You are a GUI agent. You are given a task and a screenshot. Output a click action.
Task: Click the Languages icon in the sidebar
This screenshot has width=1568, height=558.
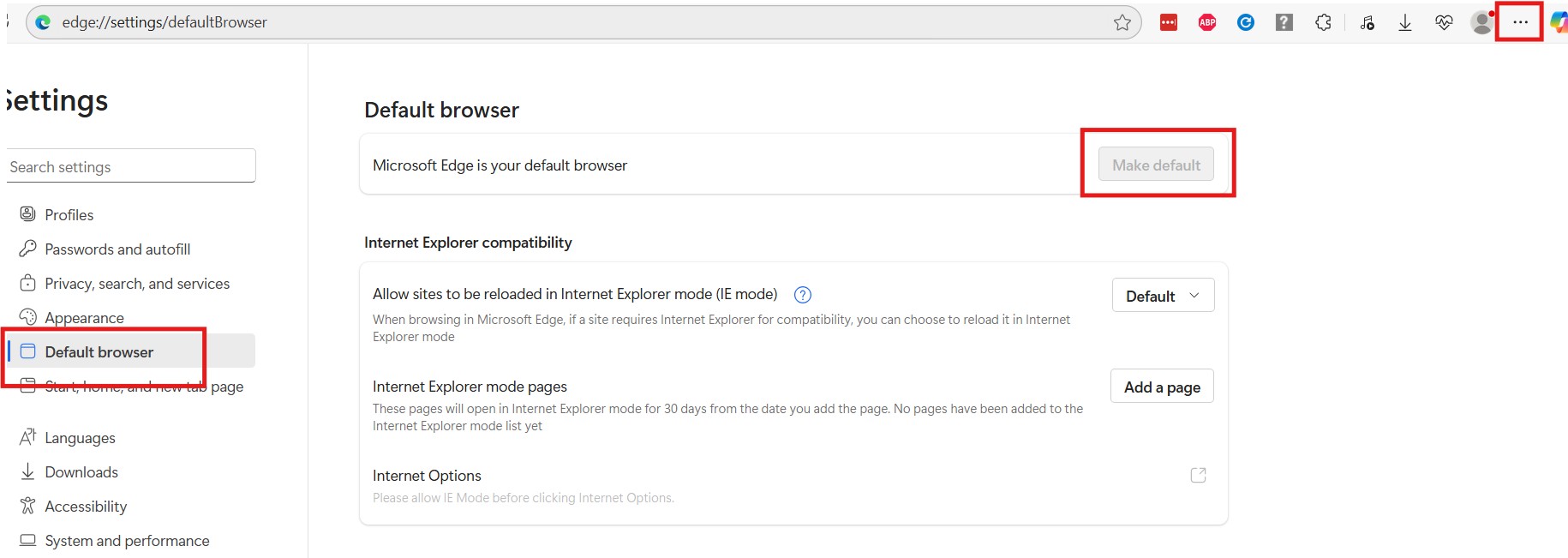(27, 437)
